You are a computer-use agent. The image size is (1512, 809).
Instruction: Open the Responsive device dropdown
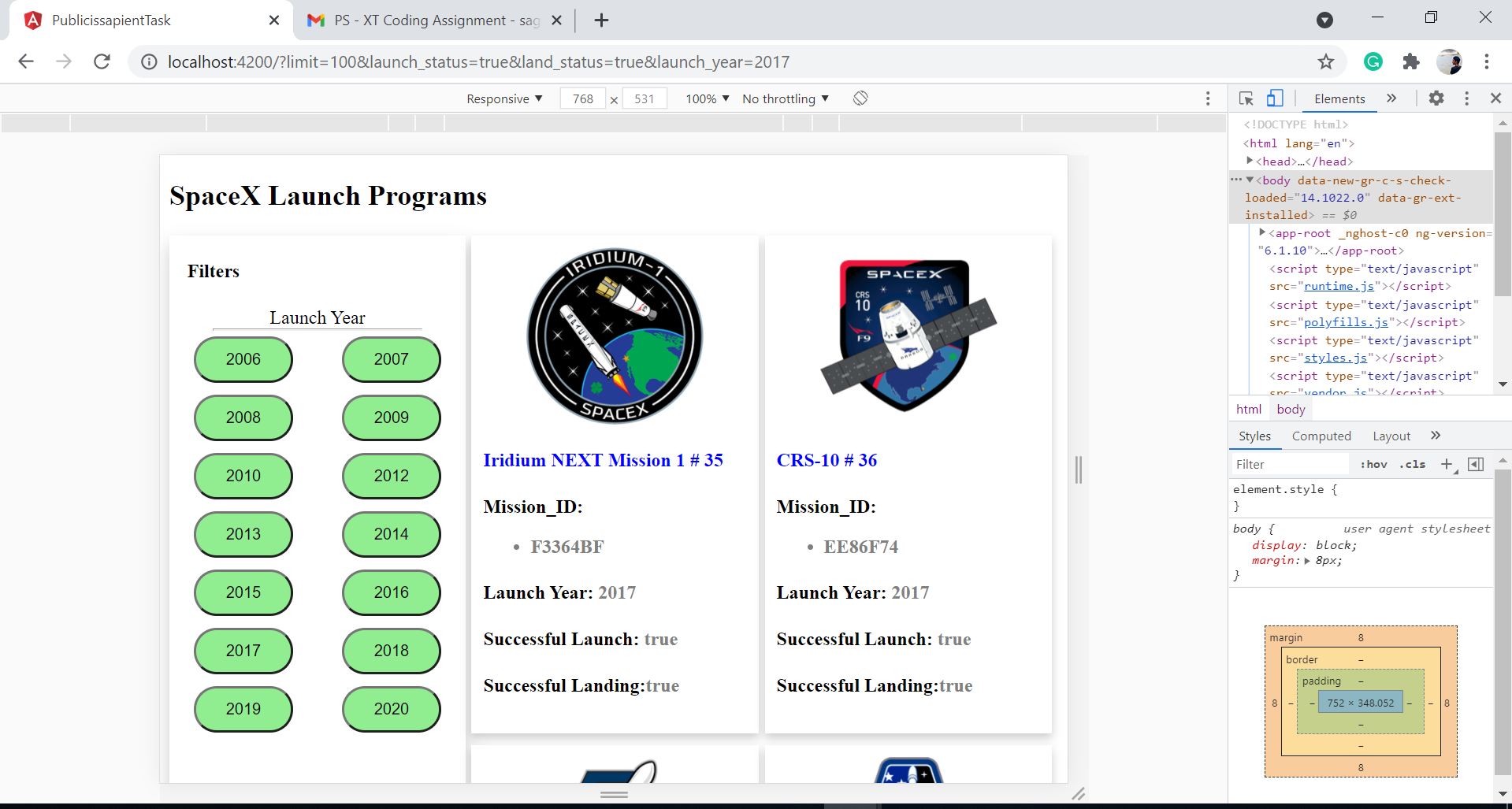(504, 98)
